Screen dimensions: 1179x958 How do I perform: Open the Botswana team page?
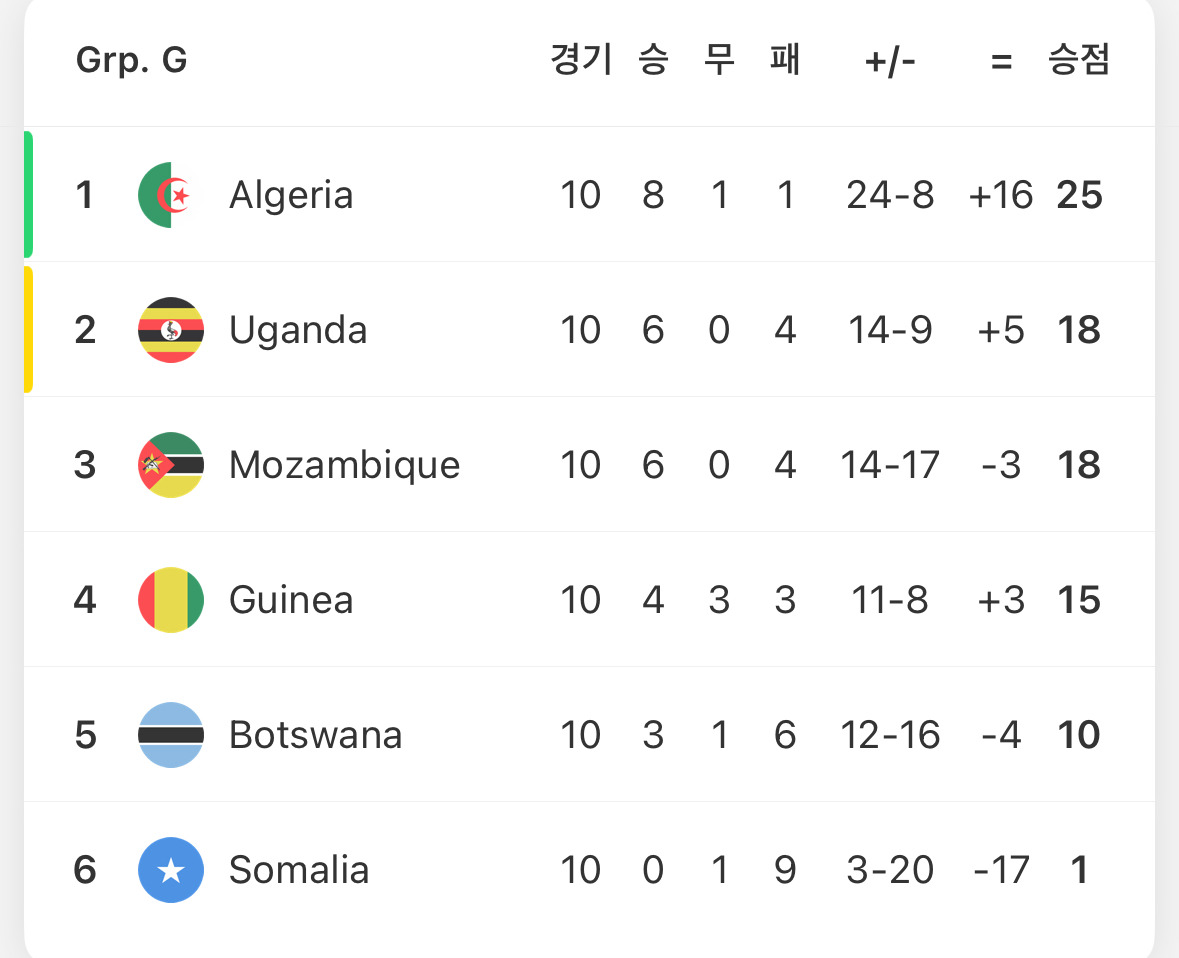pos(315,735)
